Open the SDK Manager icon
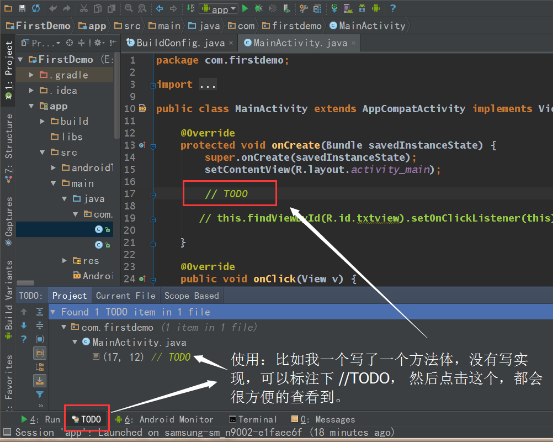 (362, 8)
